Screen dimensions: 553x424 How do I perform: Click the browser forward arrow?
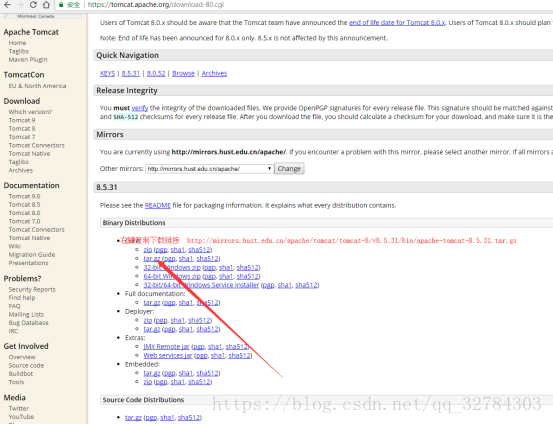[20, 5]
